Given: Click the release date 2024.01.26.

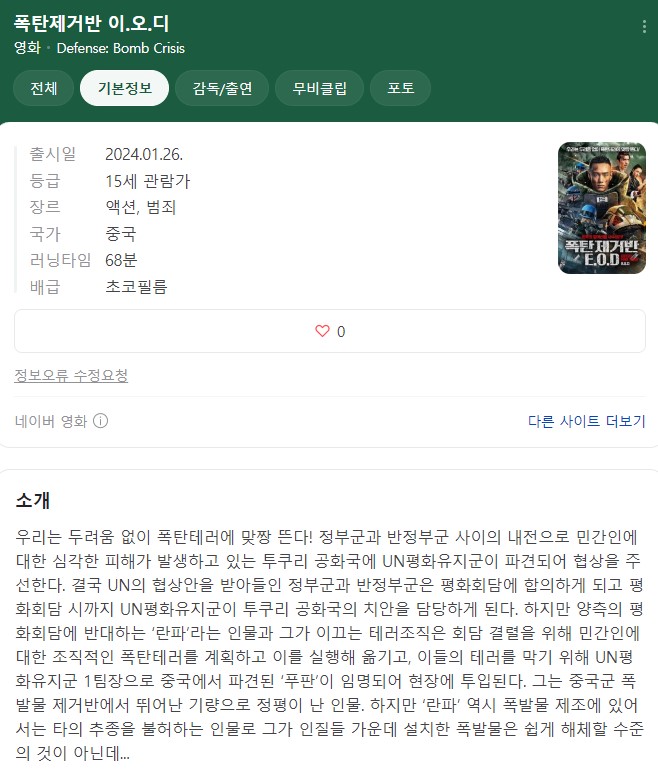Looking at the screenshot, I should click(x=144, y=154).
